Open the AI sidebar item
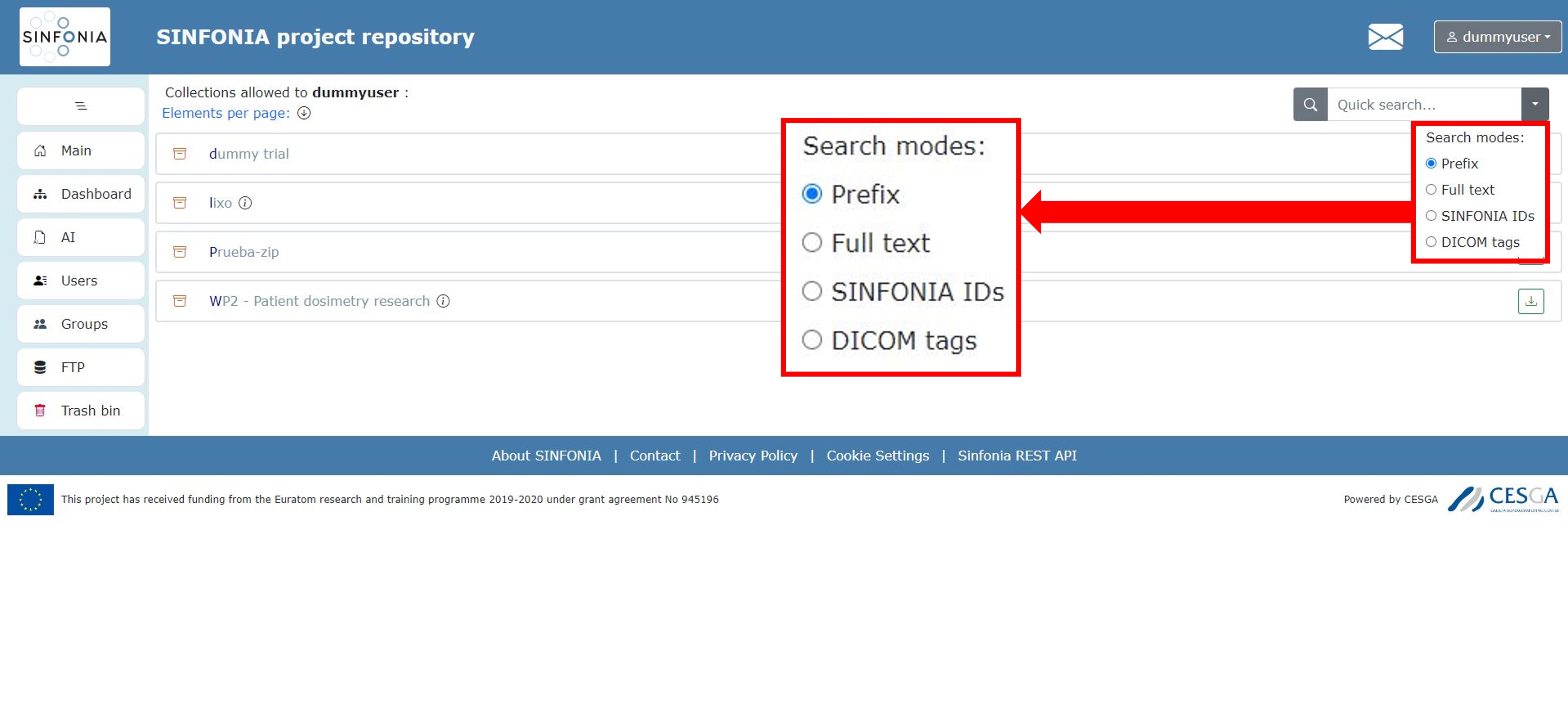The width and height of the screenshot is (1568, 705). [81, 237]
